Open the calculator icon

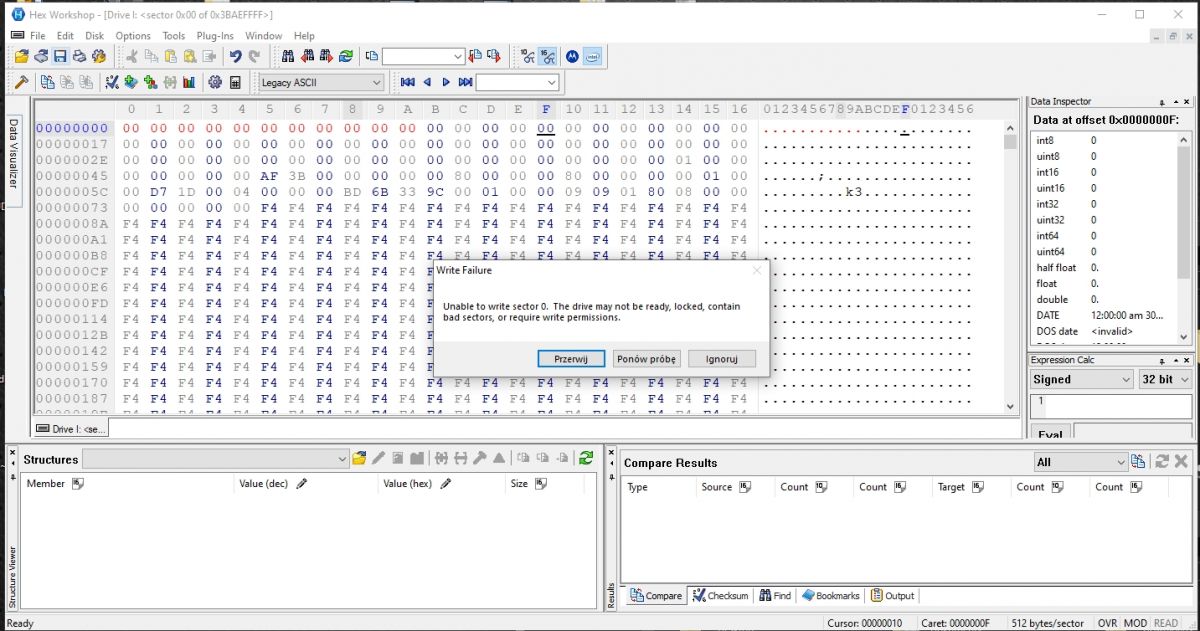pyautogui.click(x=235, y=82)
